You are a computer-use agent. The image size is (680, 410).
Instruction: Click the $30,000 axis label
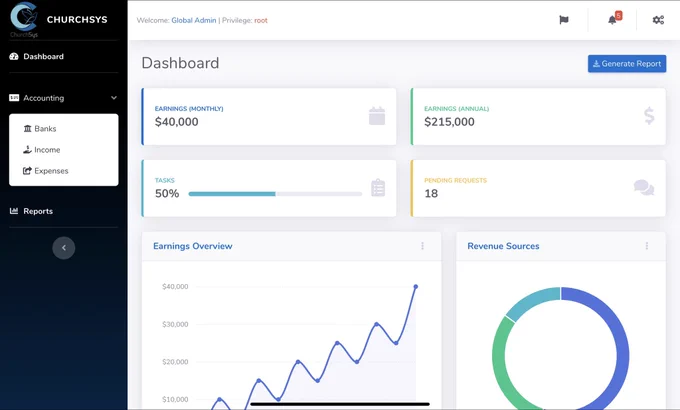175,324
